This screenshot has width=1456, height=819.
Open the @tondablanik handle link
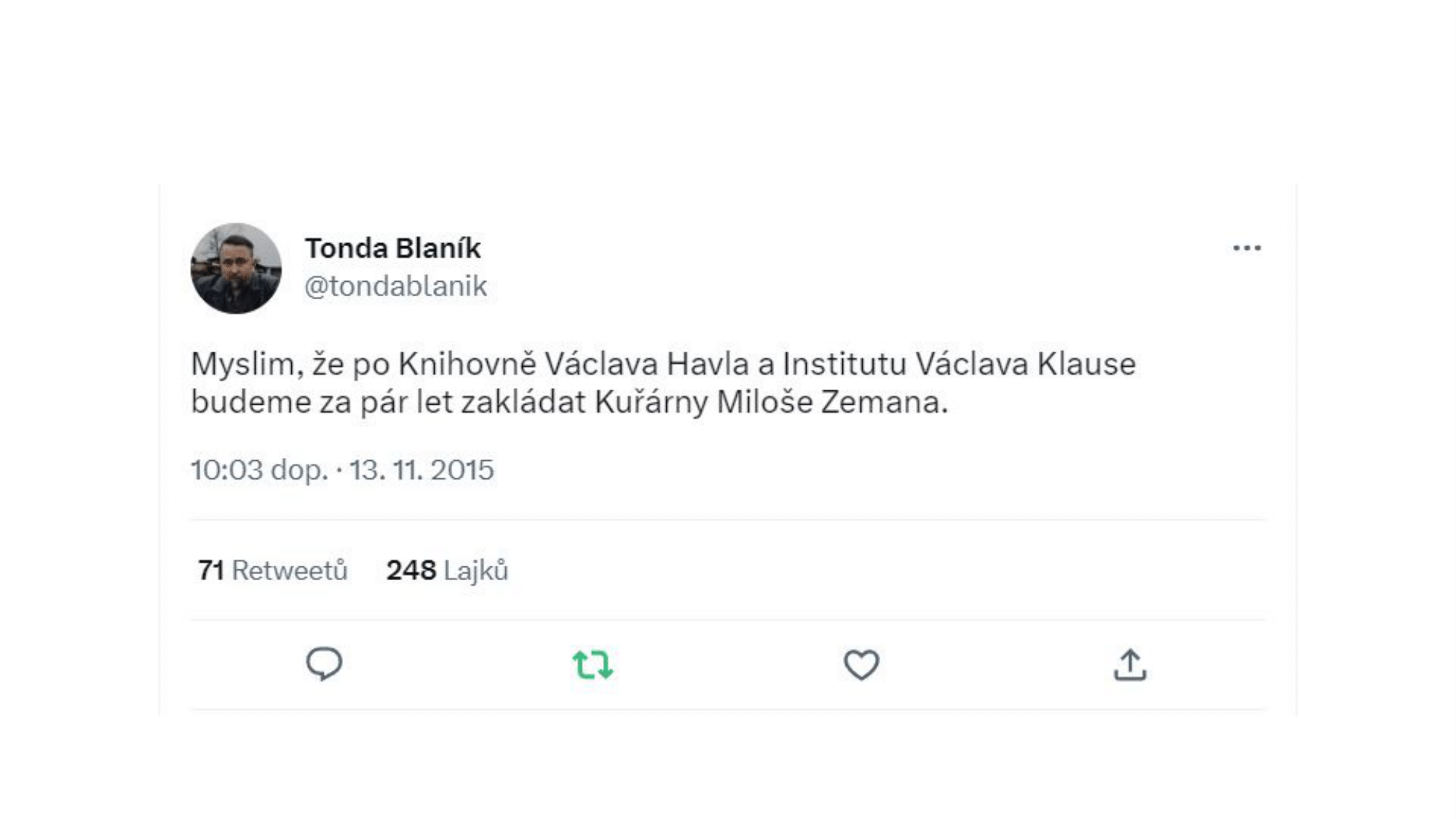pos(395,286)
